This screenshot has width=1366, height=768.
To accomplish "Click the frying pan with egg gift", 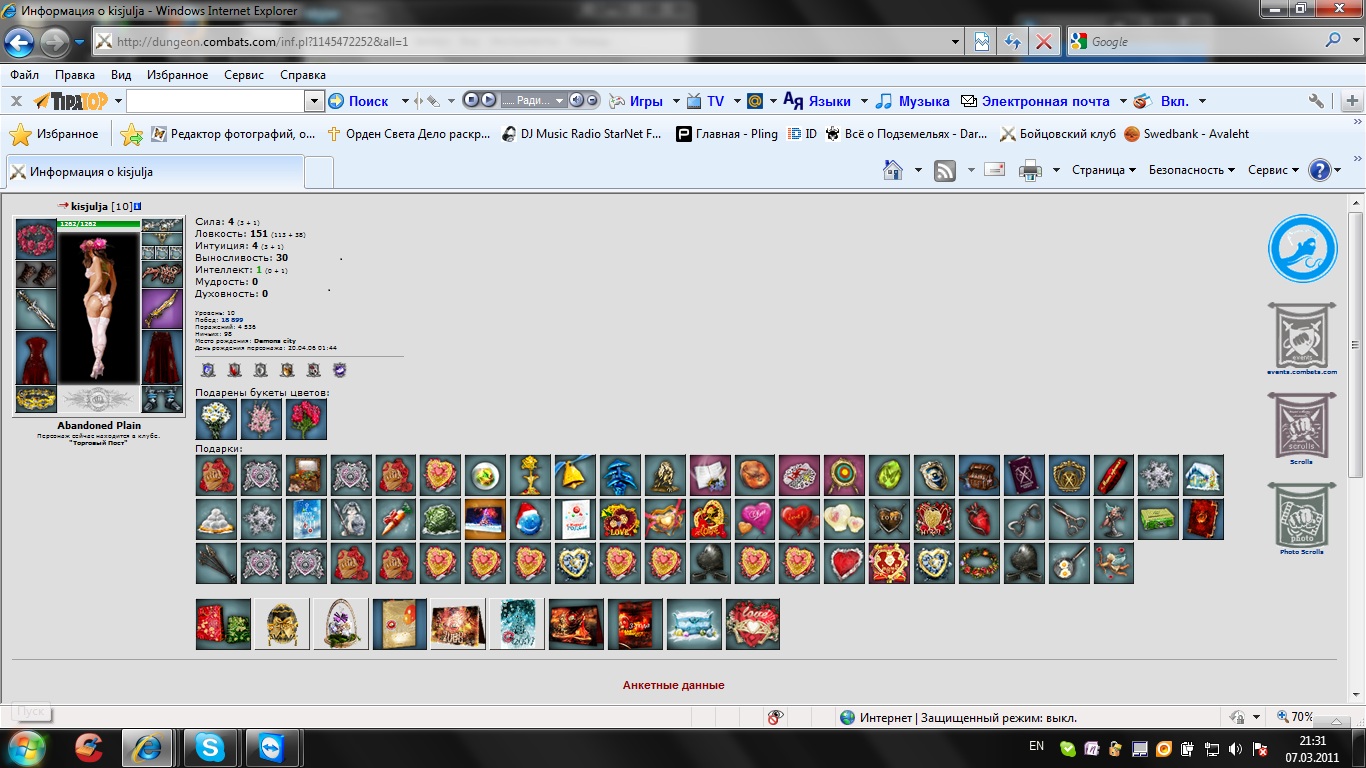I will (x=1069, y=563).
